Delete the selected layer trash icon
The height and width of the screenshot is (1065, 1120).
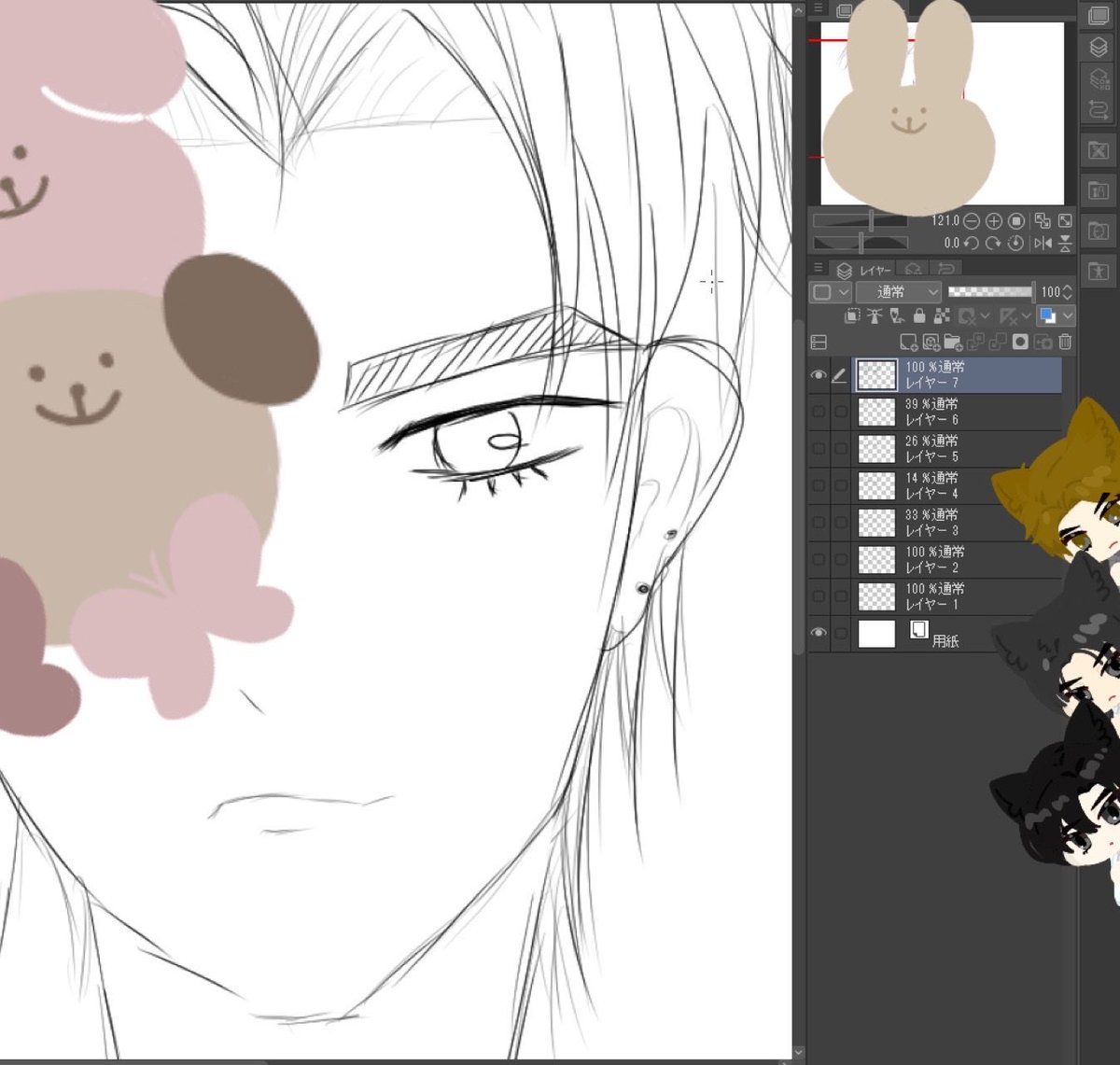1065,342
